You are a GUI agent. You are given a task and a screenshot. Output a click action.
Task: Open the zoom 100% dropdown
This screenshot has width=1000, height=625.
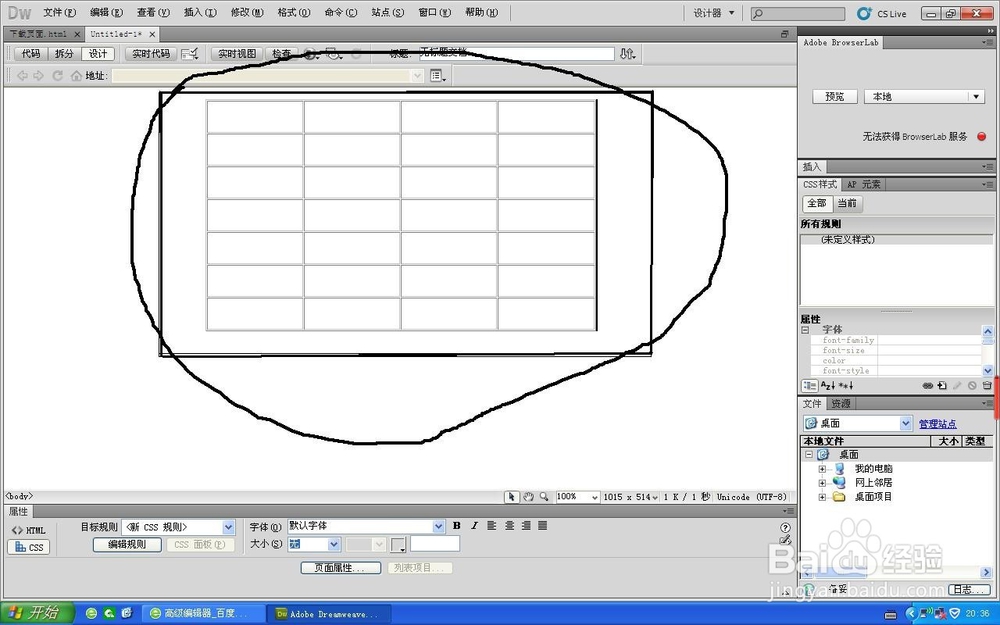click(594, 497)
